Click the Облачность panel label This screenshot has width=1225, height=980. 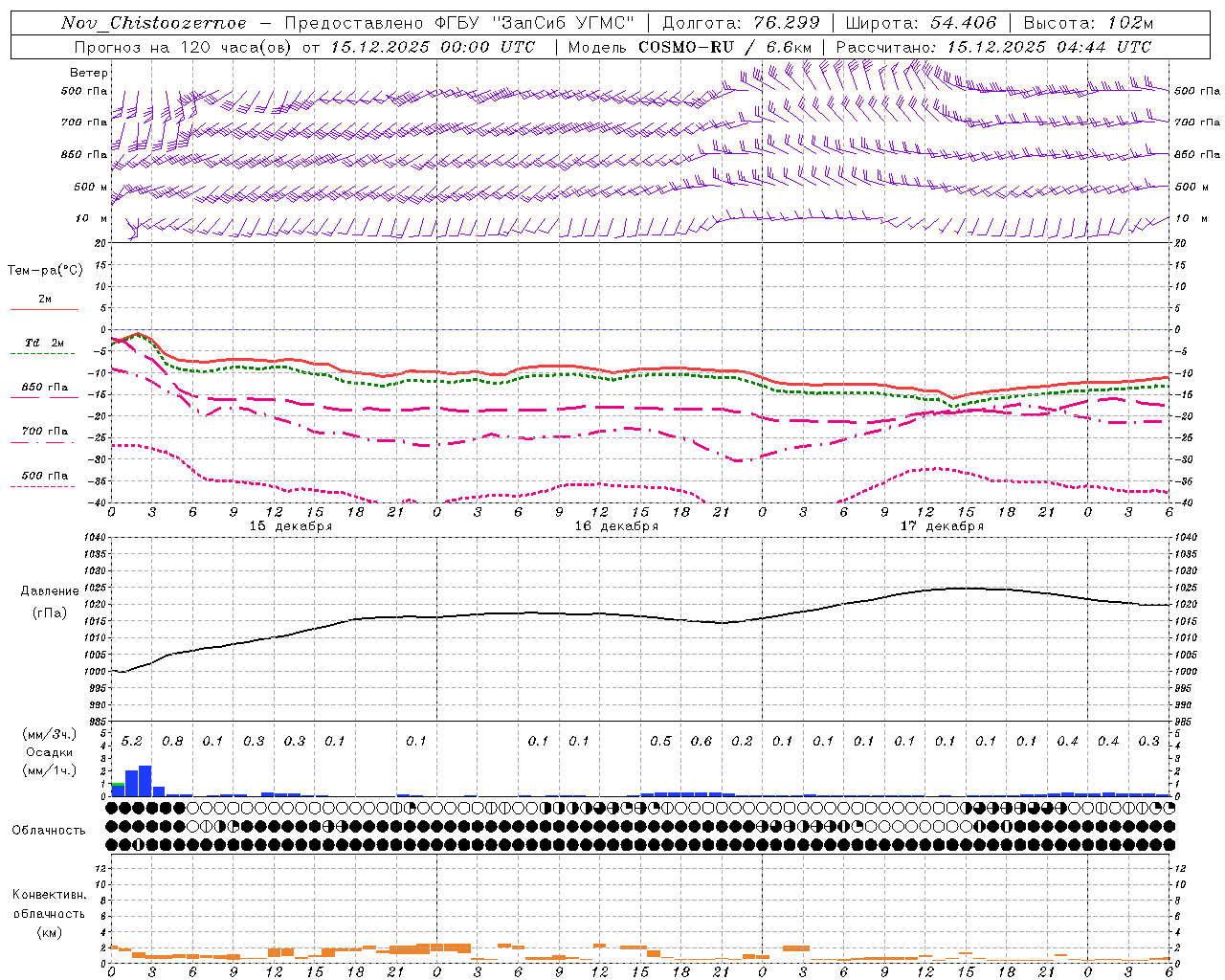[x=49, y=831]
